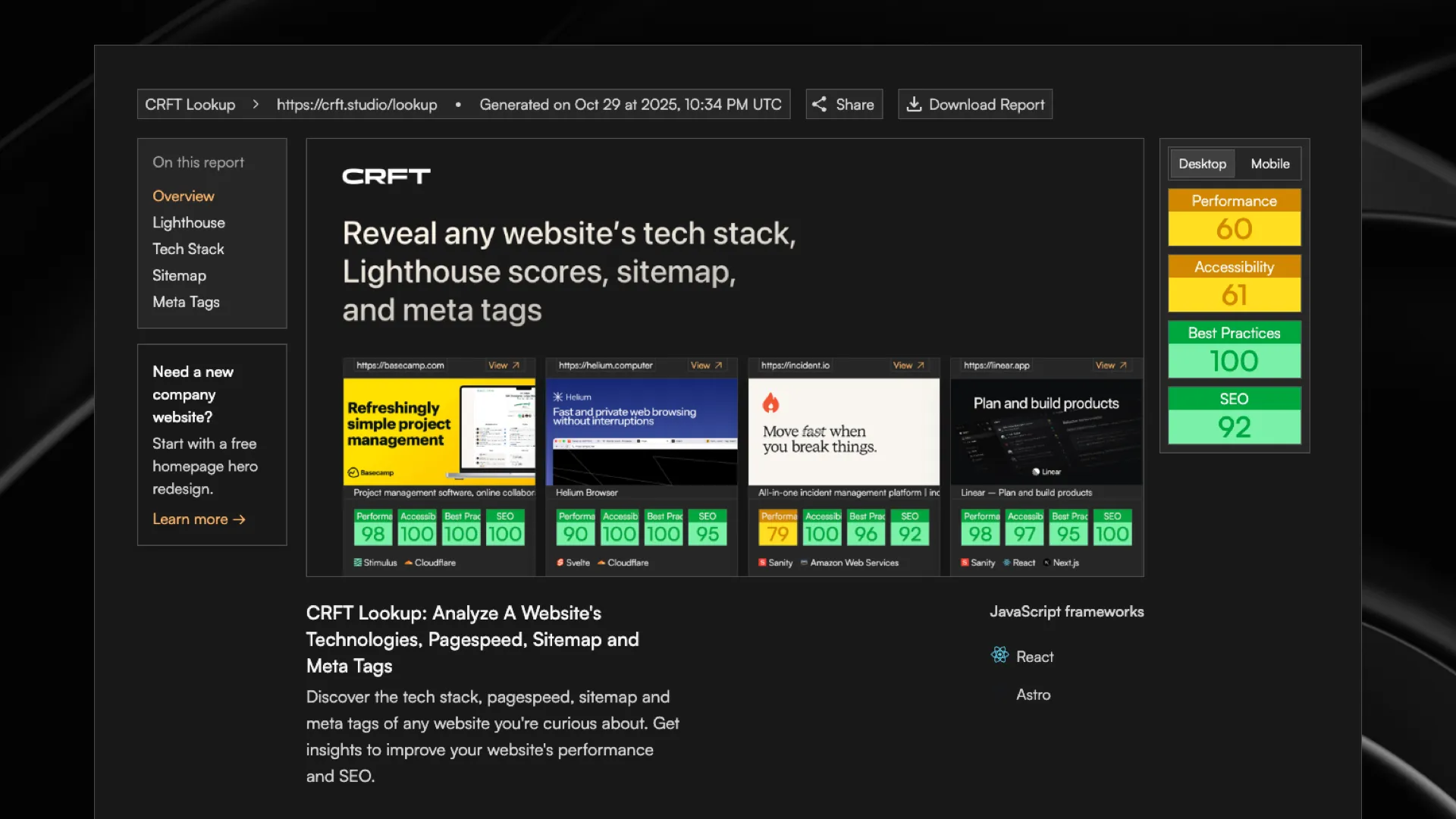Open the View link on the Basecamp card
The width and height of the screenshot is (1456, 819).
[503, 365]
